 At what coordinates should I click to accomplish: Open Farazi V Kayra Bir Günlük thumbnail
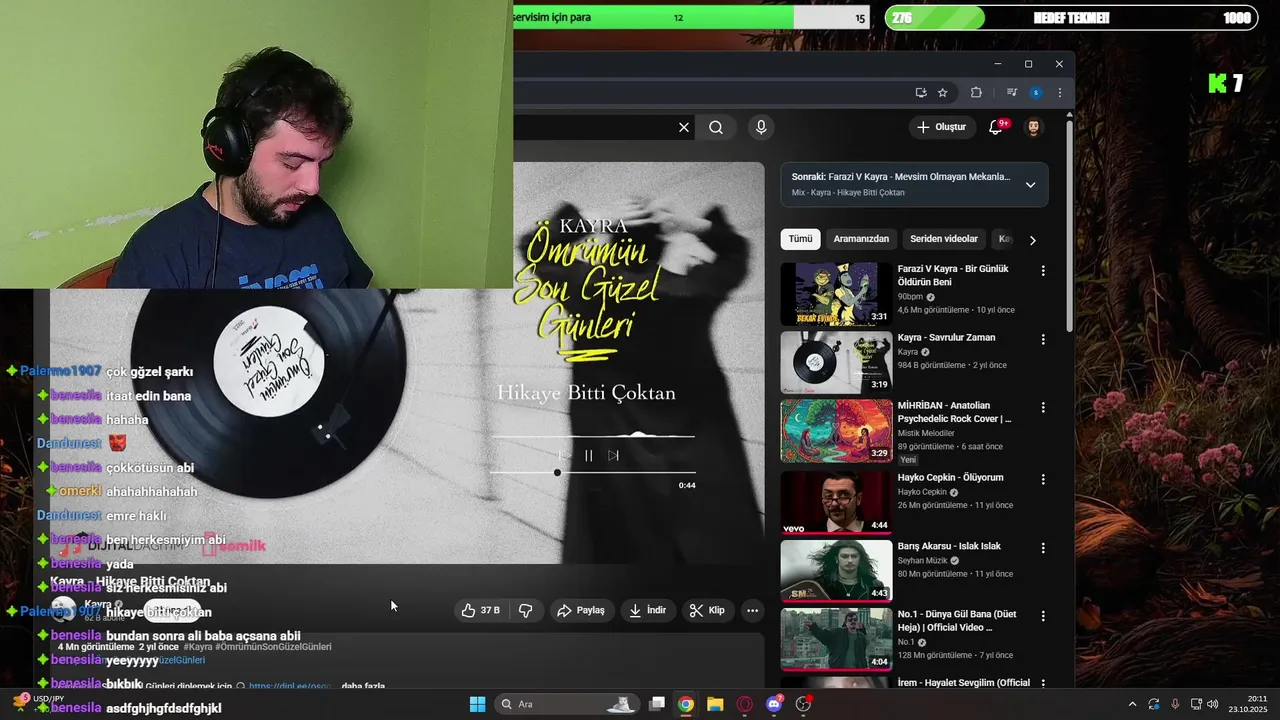click(x=836, y=294)
